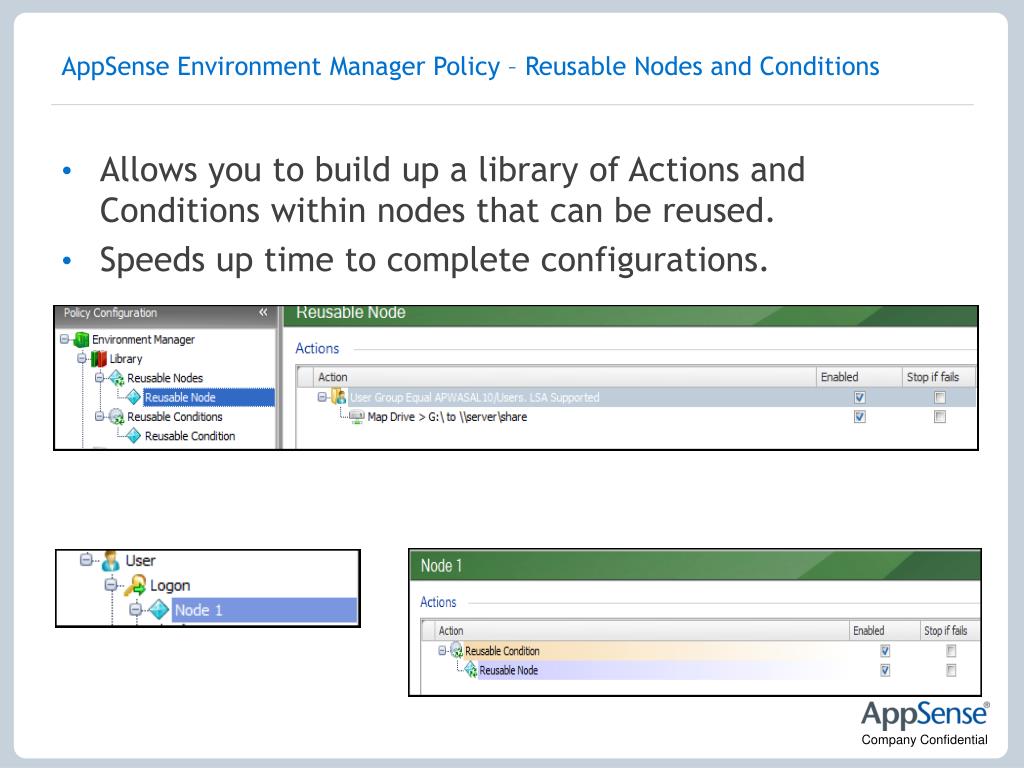This screenshot has width=1024, height=768.
Task: Collapse the Reusable Condition action in Node 1
Action: pos(442,651)
